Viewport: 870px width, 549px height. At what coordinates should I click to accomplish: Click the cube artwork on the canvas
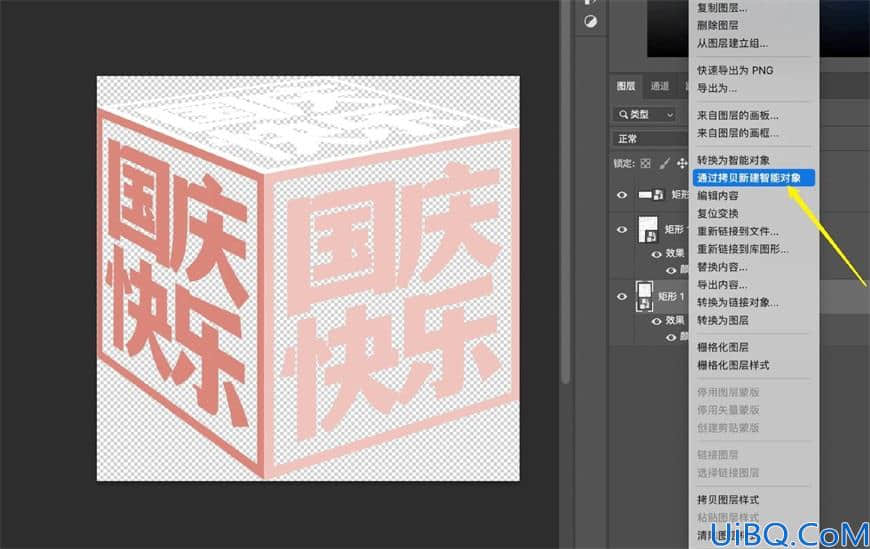click(308, 278)
